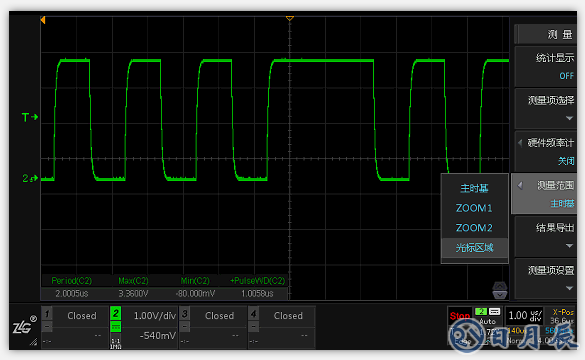585x360 pixels.
Task: Expand the 结果导出 dropdown
Action: coord(546,237)
